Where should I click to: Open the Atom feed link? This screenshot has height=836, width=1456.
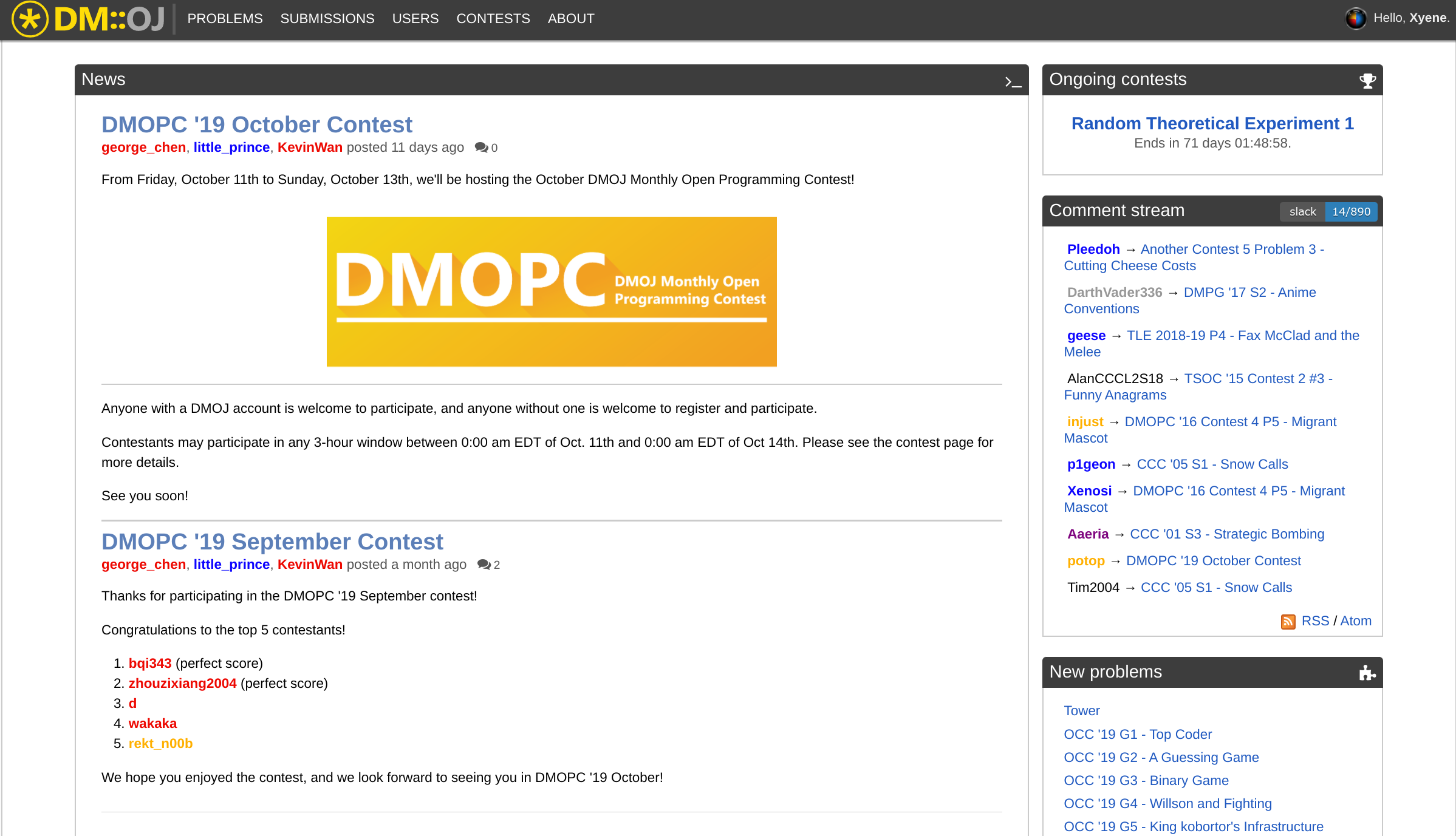tap(1355, 621)
